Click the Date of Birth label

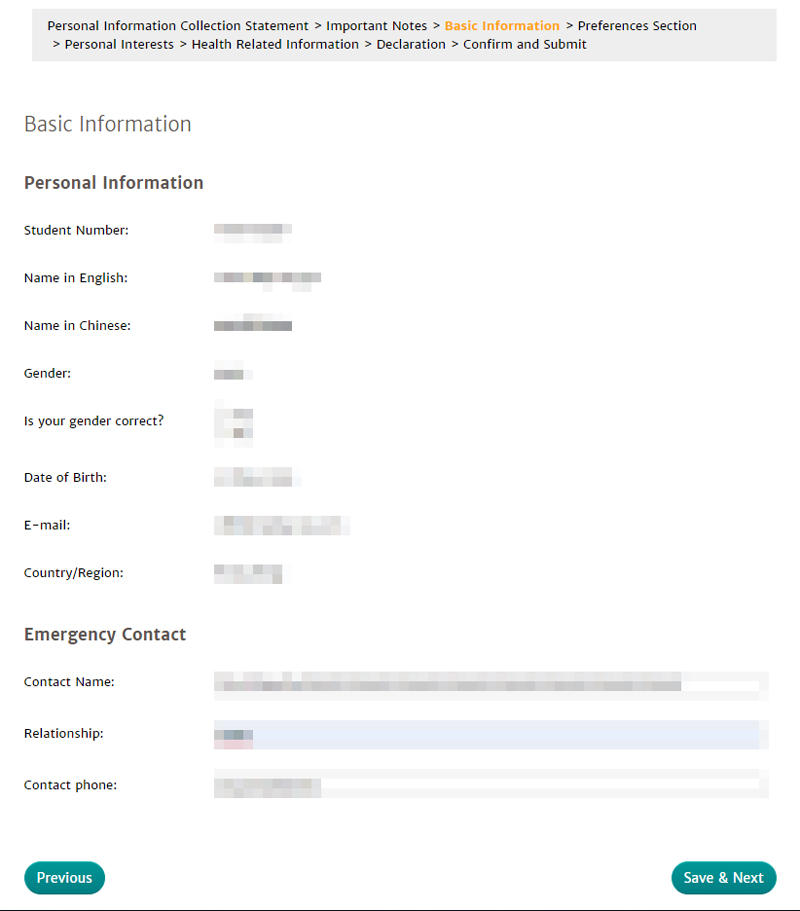tap(65, 478)
